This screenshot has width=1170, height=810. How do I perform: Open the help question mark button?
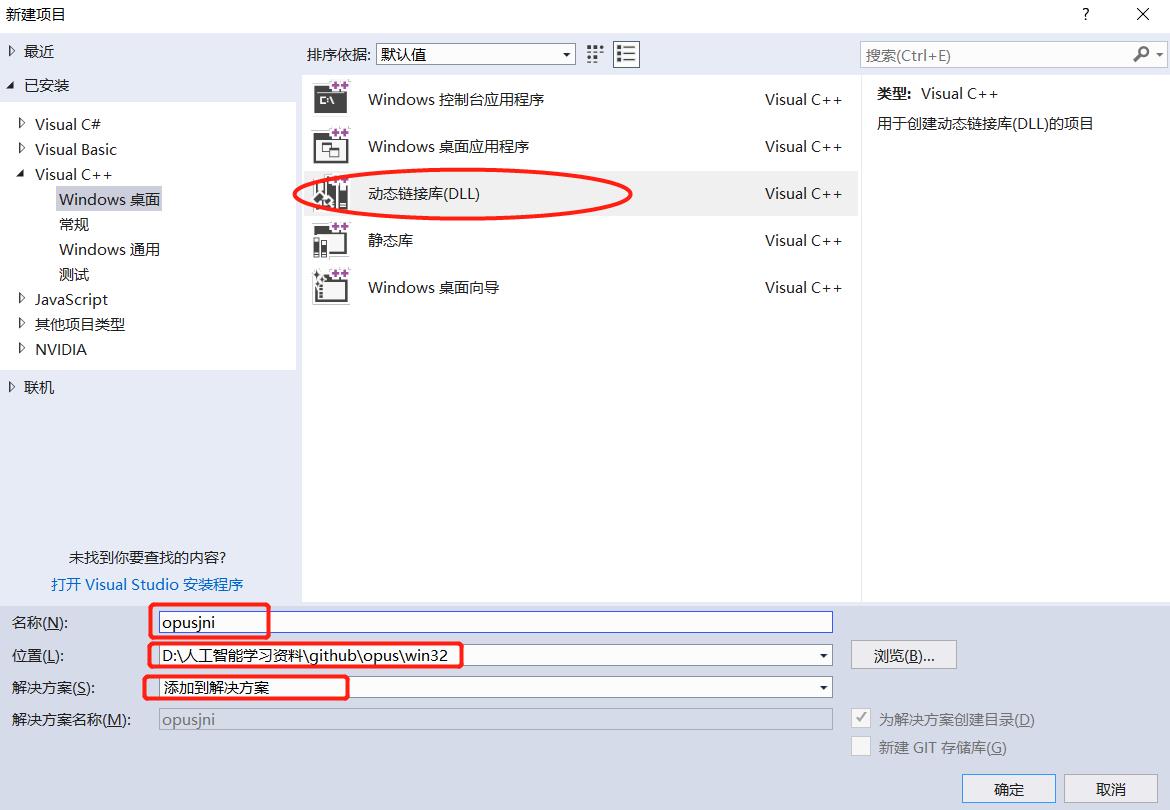point(1086,14)
